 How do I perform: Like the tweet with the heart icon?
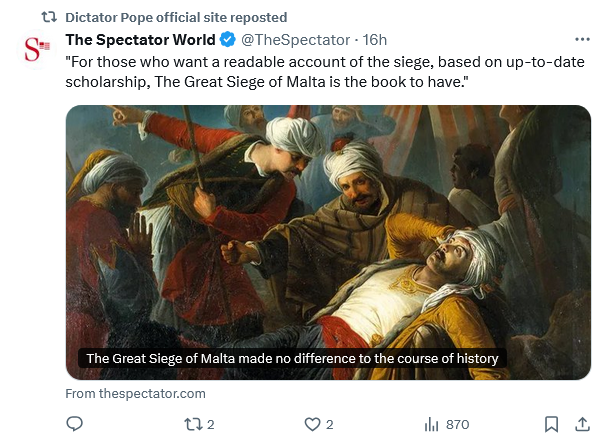coord(312,424)
